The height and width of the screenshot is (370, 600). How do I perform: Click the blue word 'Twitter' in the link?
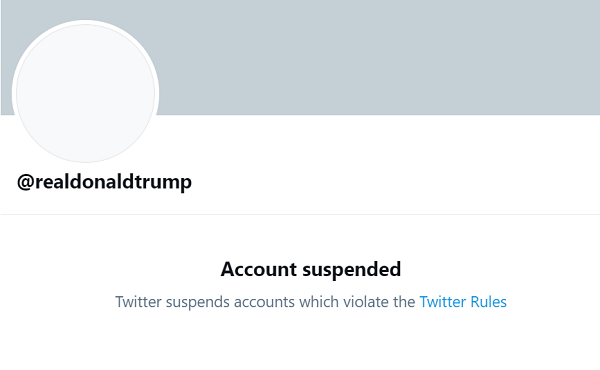click(443, 302)
